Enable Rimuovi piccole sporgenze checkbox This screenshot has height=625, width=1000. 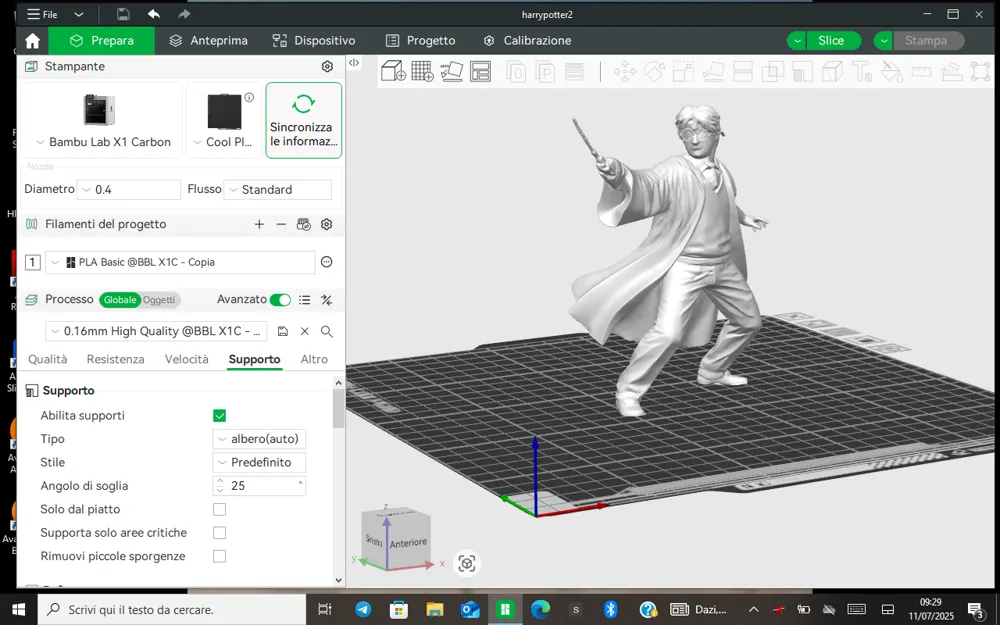pyautogui.click(x=219, y=556)
